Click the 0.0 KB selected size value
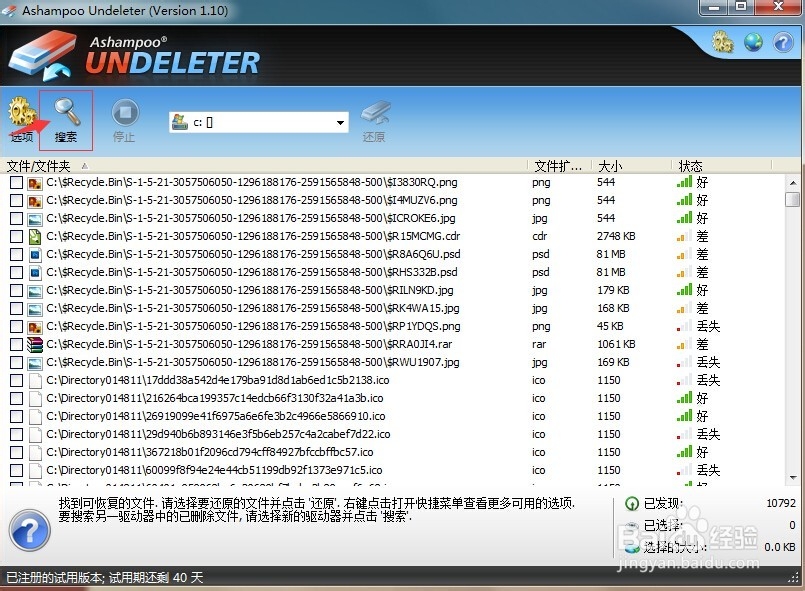Viewport: 805px width, 591px height. coord(780,547)
